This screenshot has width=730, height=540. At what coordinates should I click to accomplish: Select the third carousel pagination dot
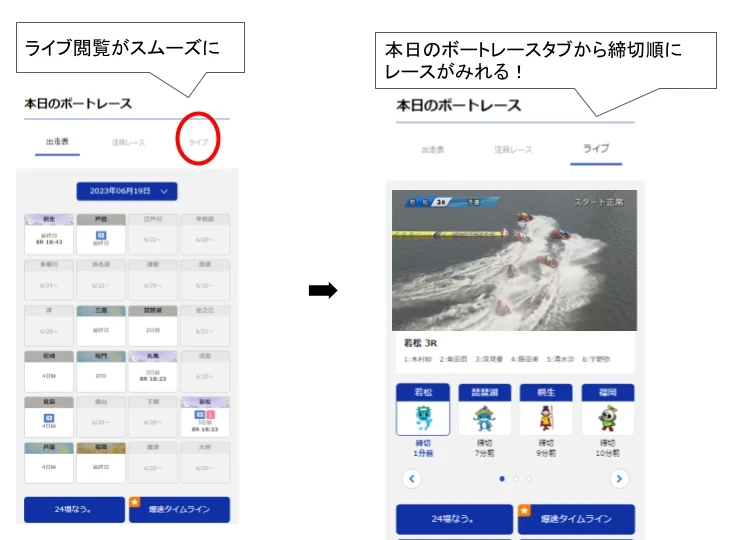click(x=528, y=479)
